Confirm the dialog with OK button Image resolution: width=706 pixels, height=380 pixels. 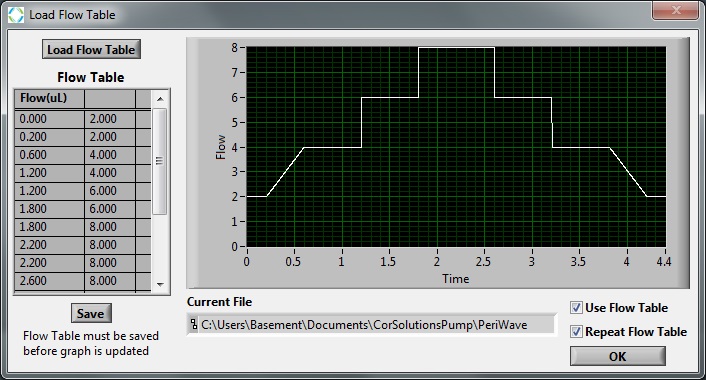pyautogui.click(x=617, y=356)
